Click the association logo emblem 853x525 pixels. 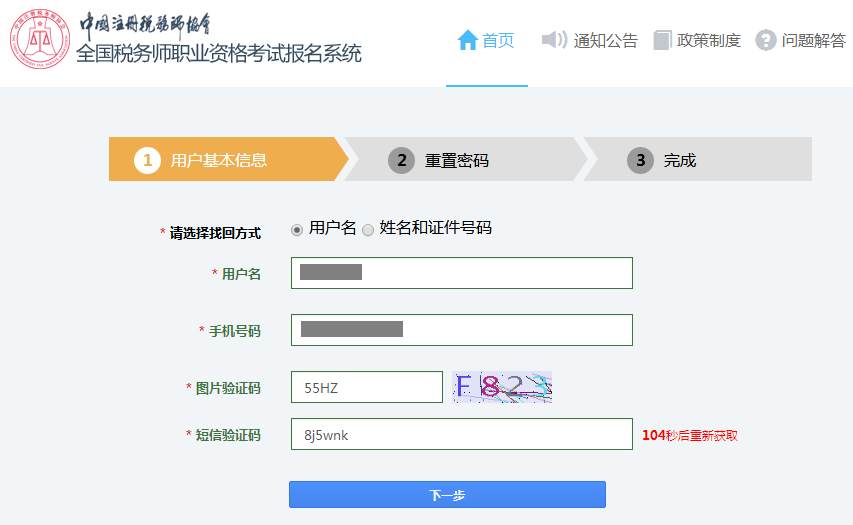pos(41,41)
